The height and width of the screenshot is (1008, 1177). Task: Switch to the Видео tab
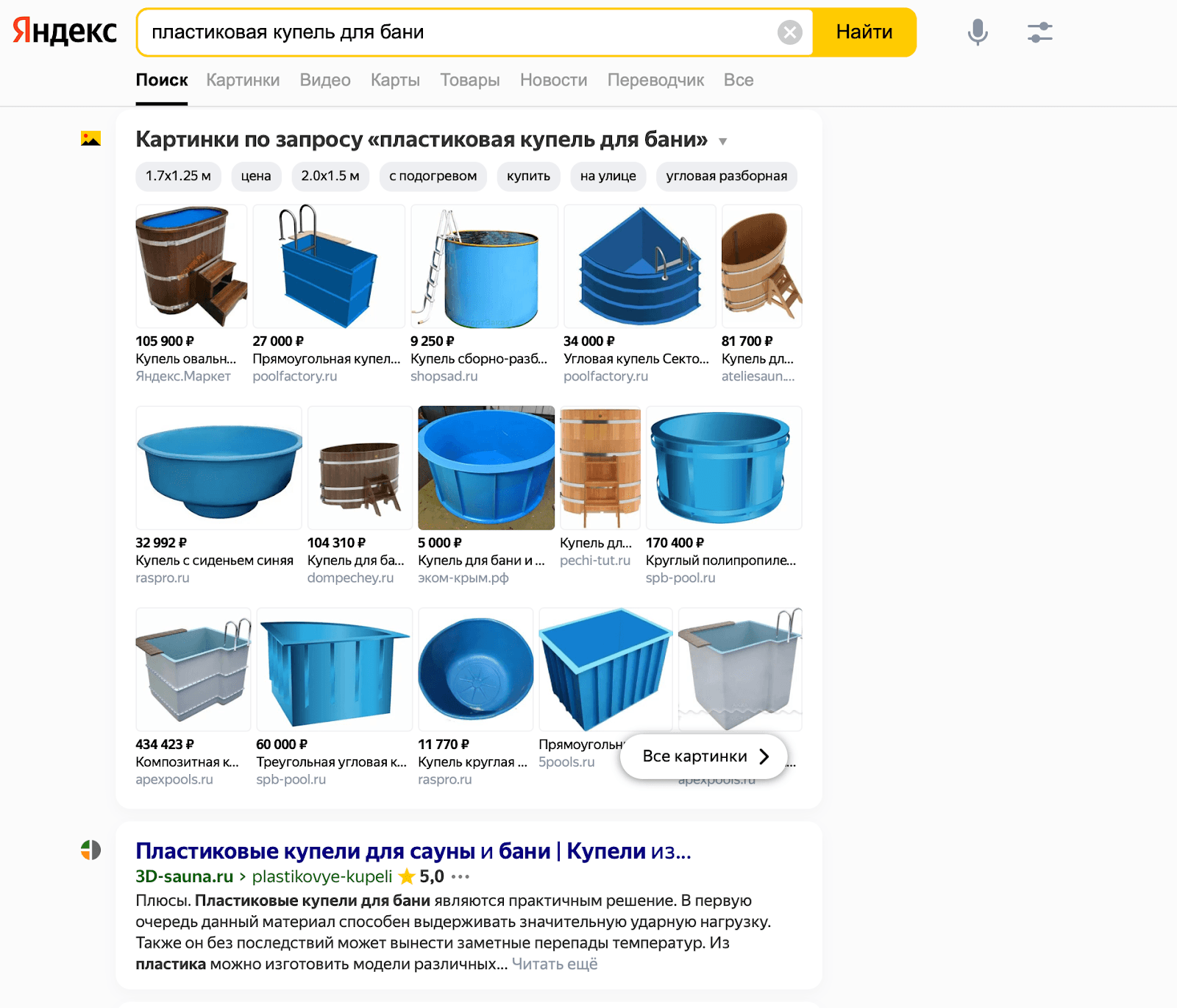325,80
